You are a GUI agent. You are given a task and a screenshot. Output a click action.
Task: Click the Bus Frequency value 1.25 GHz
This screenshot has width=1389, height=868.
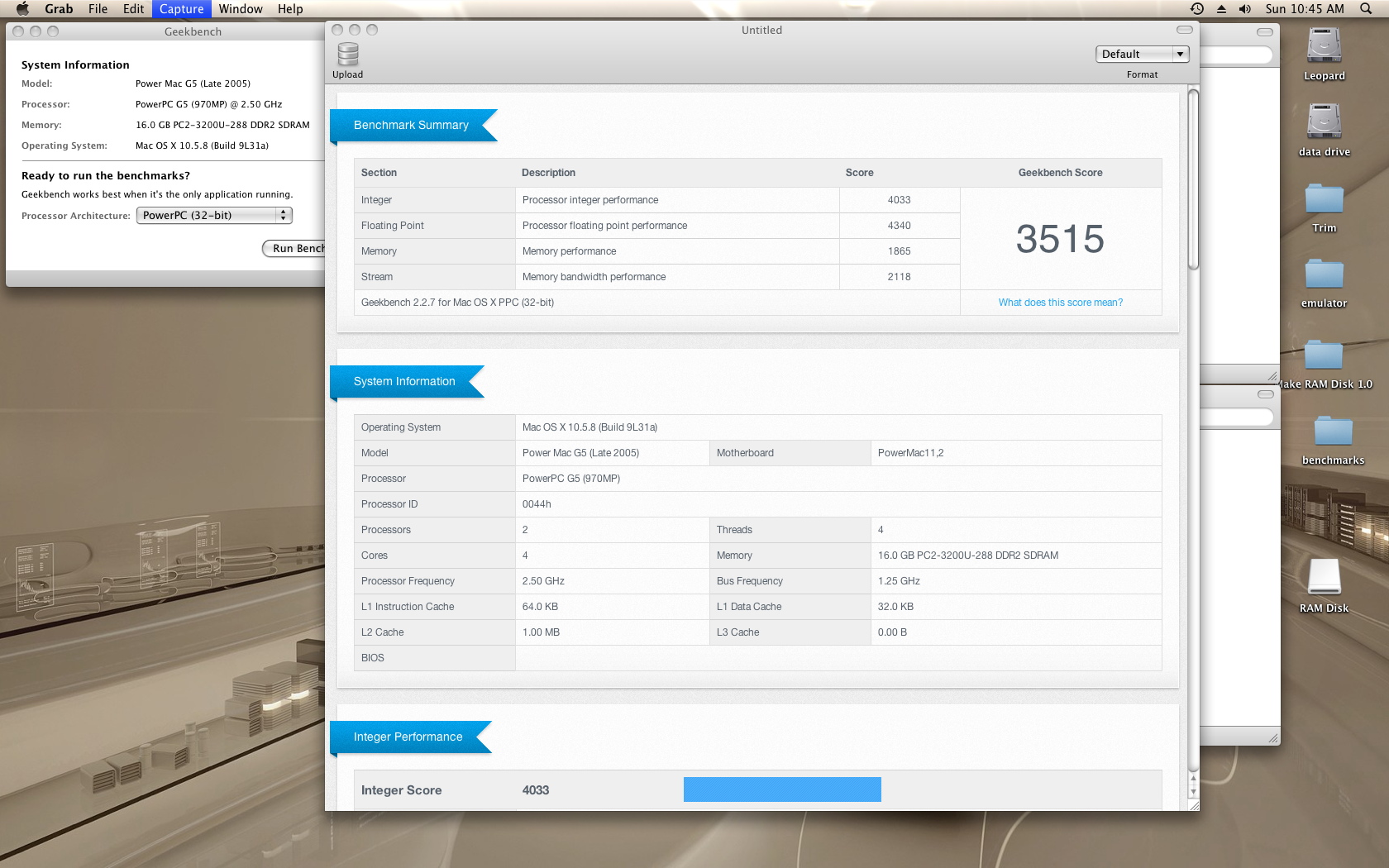coord(899,581)
